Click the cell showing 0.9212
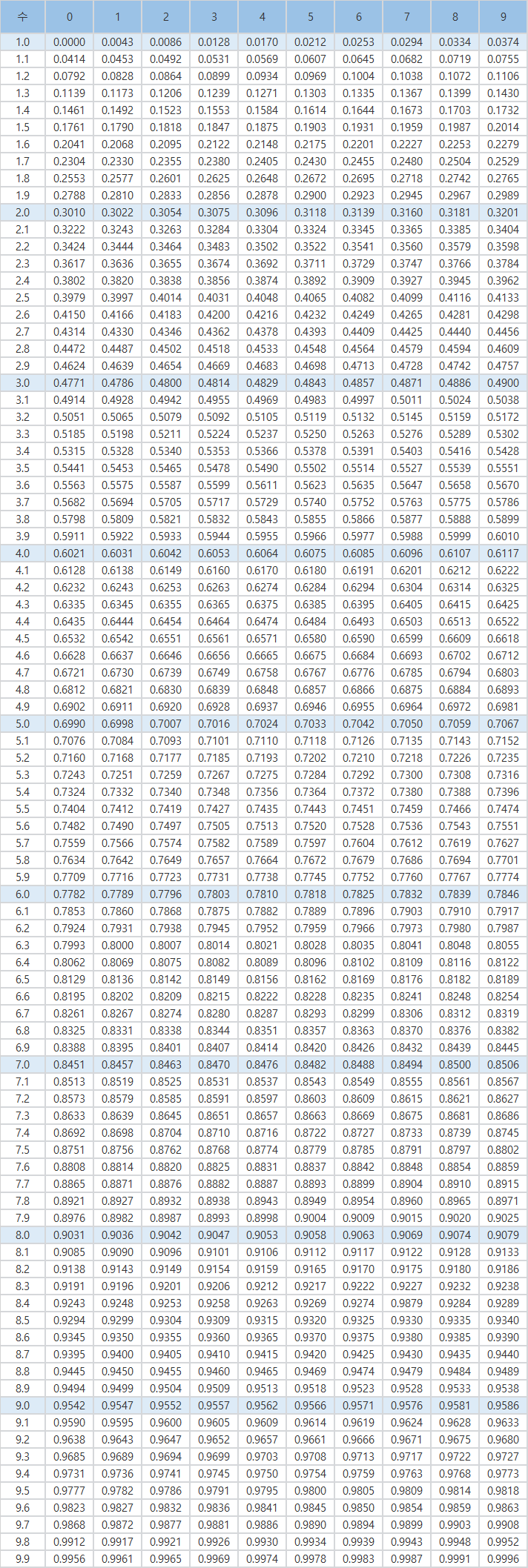Image resolution: width=528 pixels, height=1568 pixels. pos(263,1286)
